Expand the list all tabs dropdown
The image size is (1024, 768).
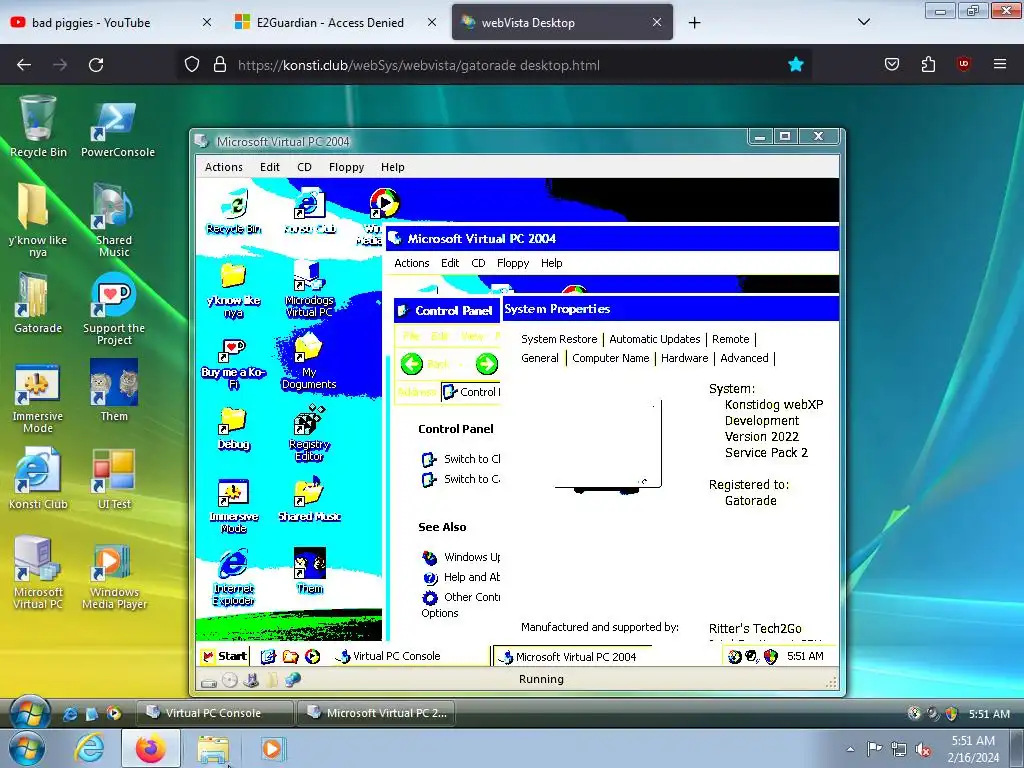863,22
